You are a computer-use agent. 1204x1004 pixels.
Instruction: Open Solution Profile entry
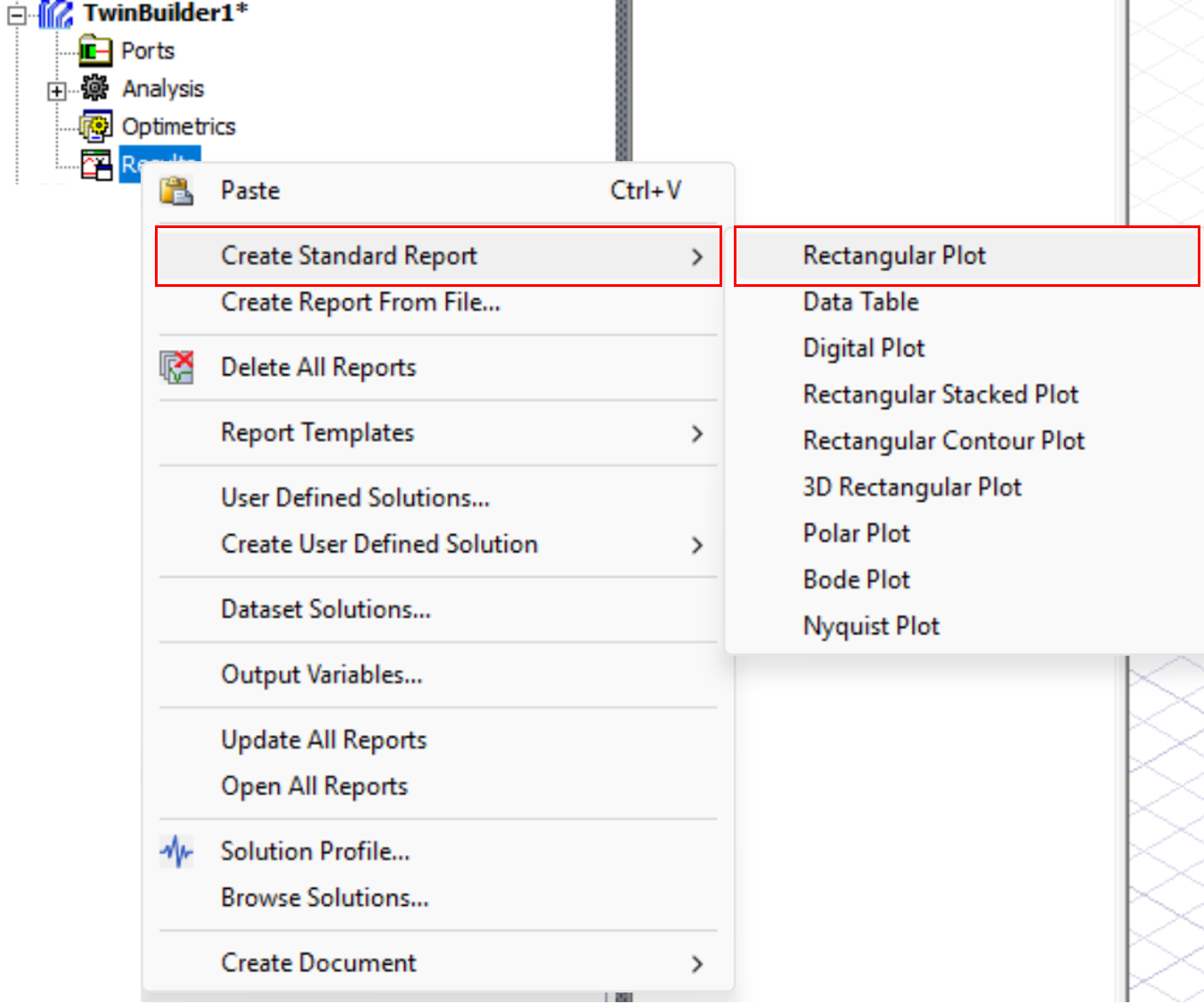[438, 852]
